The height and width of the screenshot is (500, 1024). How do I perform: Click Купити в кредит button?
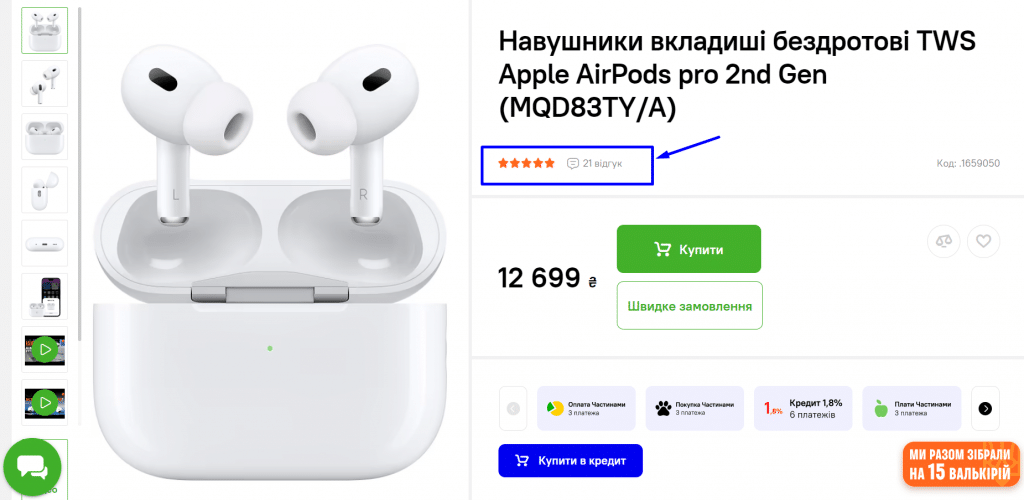[570, 461]
